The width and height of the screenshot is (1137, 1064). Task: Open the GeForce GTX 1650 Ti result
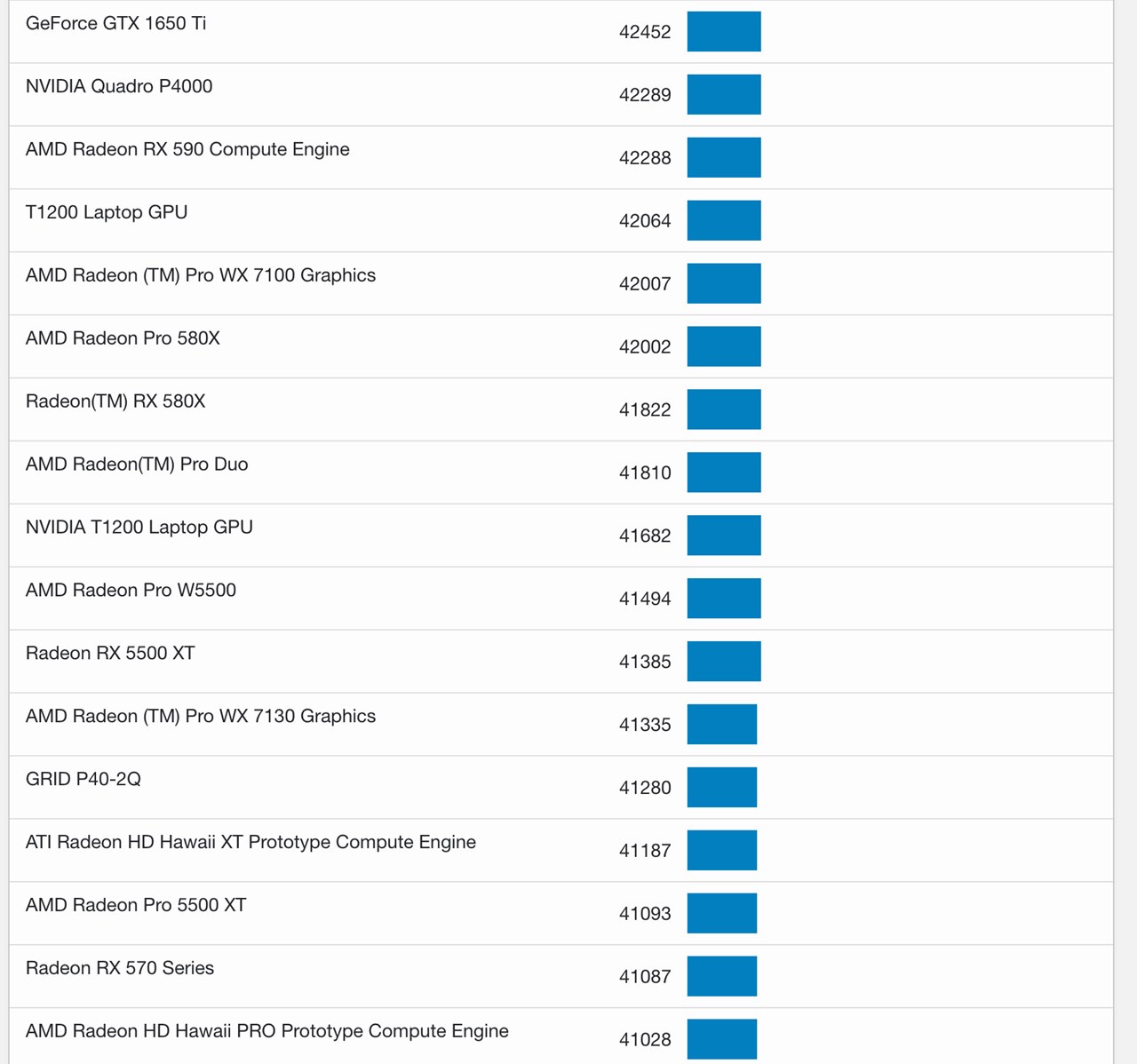[115, 24]
